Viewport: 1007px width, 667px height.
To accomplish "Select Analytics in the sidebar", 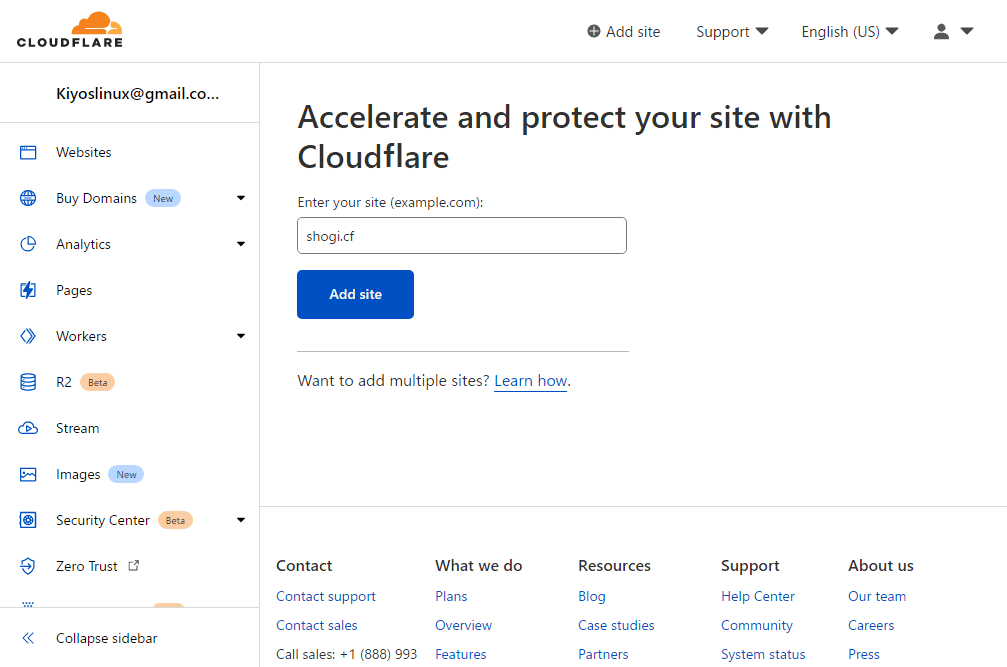I will [x=83, y=245].
